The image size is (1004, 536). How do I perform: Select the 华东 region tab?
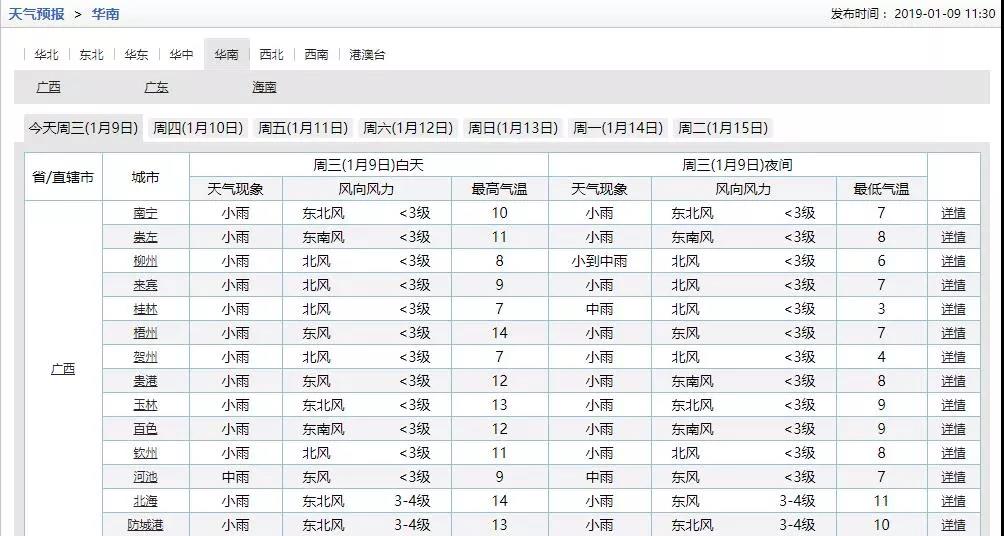click(x=136, y=55)
